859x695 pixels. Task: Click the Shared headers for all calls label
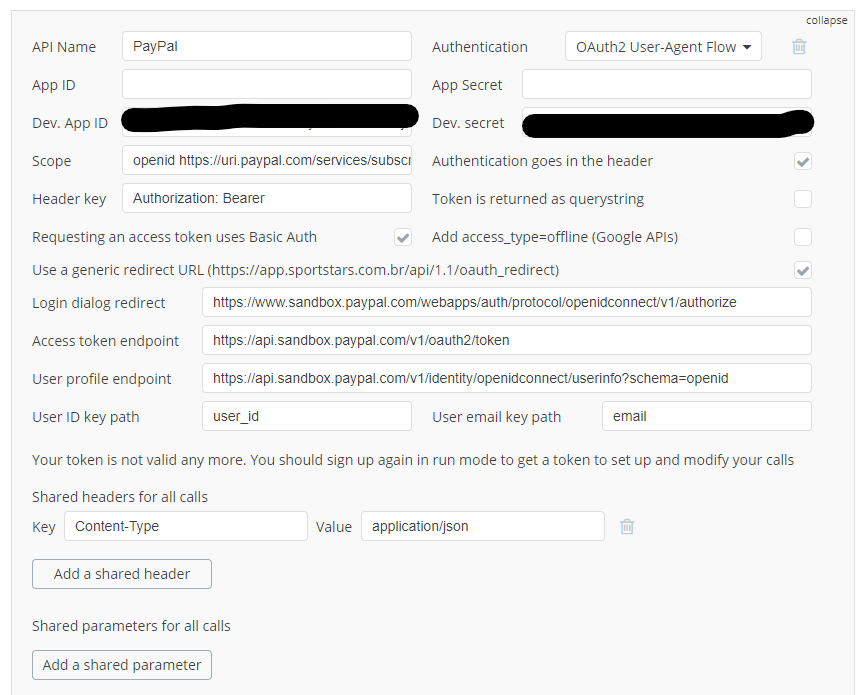coord(120,497)
